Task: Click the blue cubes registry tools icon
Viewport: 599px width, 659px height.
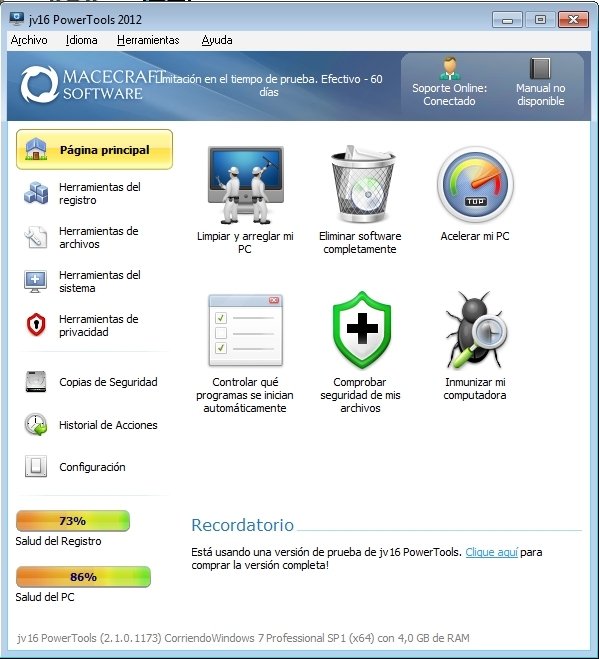Action: (x=36, y=193)
